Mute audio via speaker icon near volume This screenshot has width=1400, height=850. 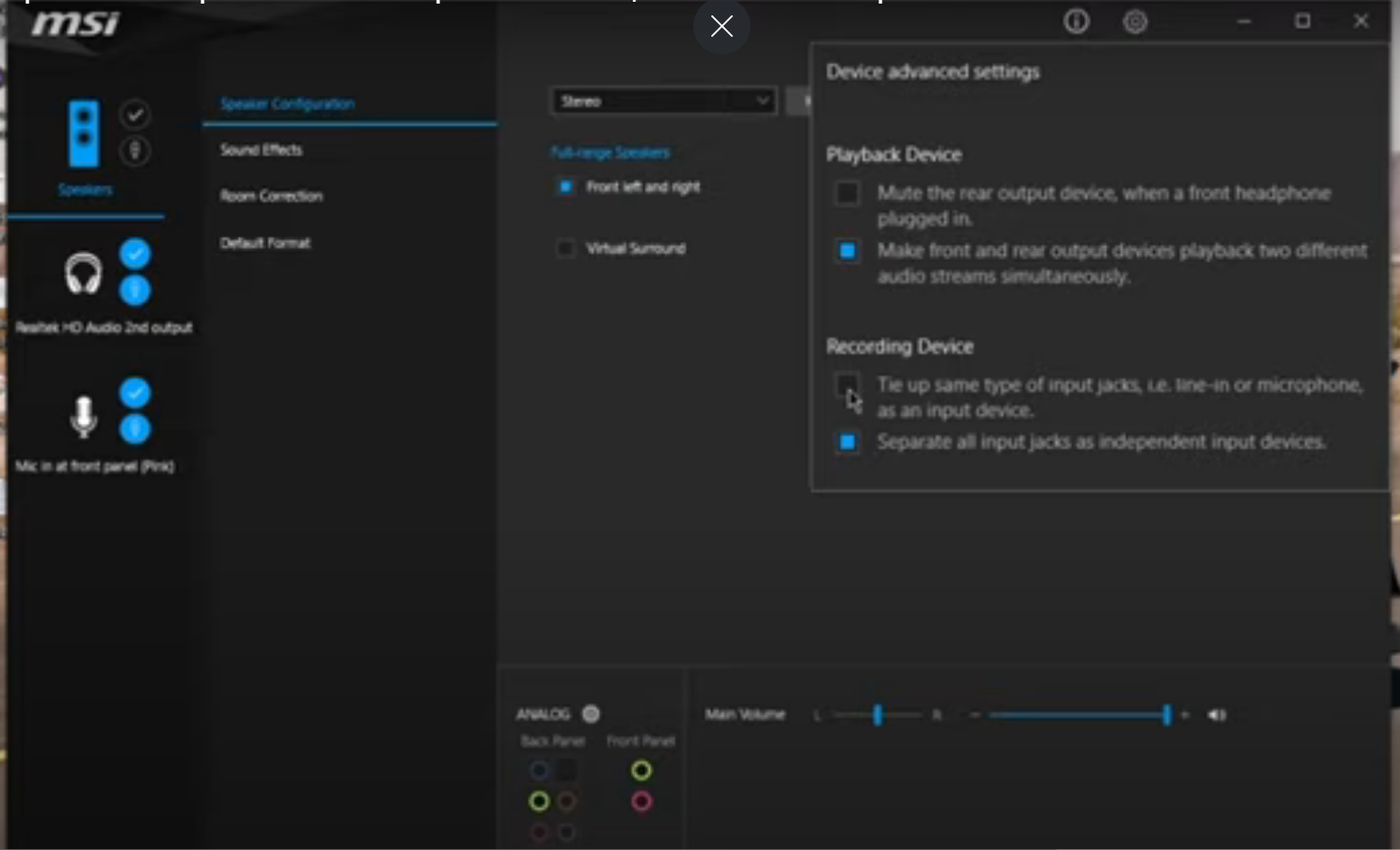[1217, 715]
